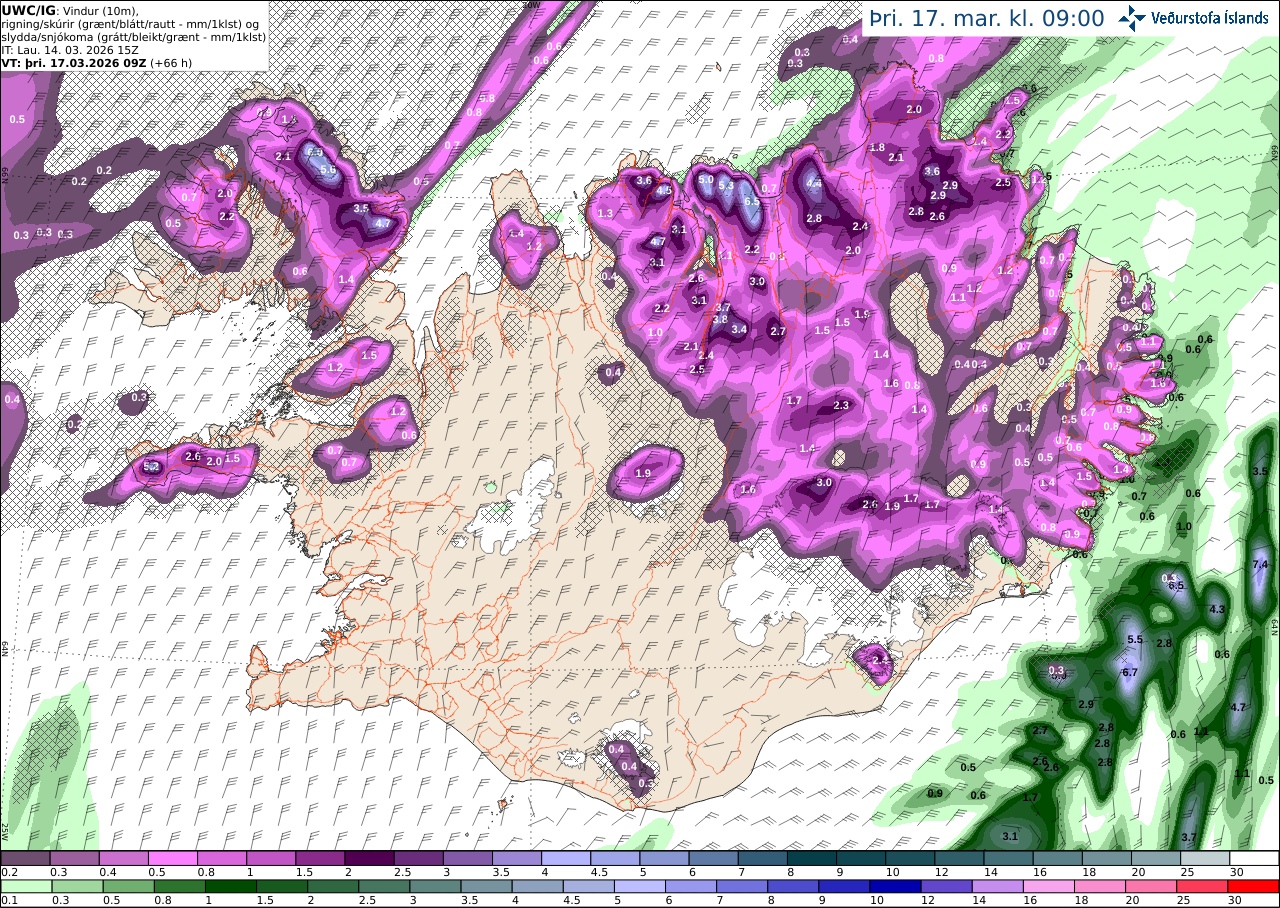The image size is (1280, 908).
Task: Pick top legend swatch between 2 and 2.5
Action: pos(369,858)
